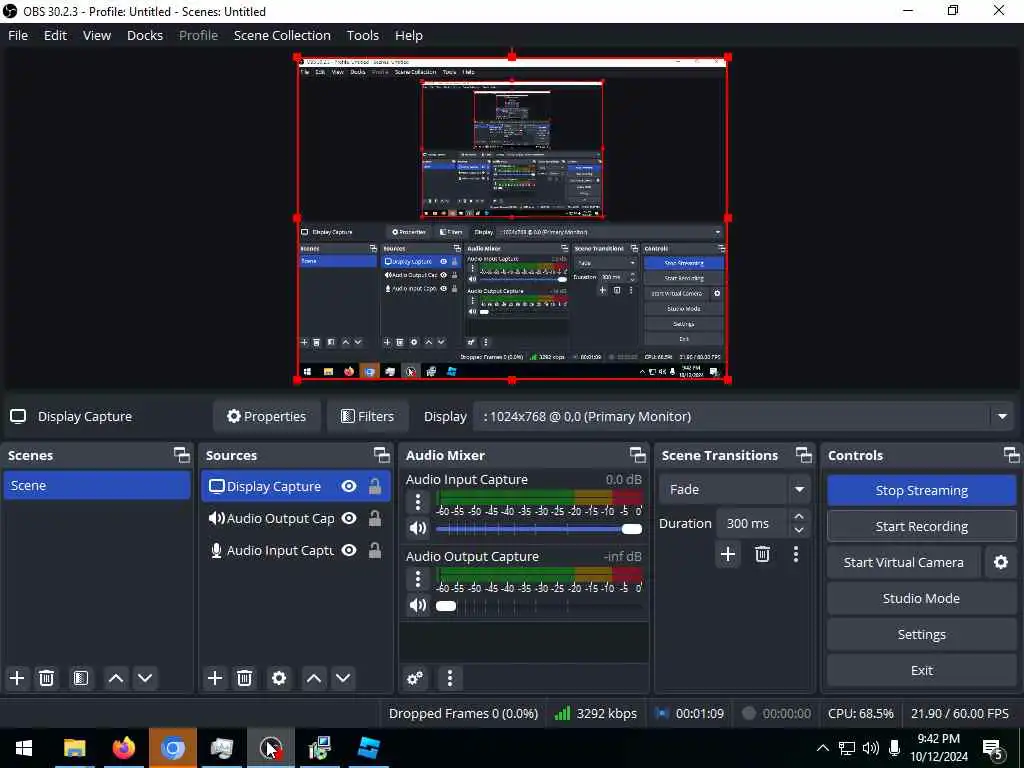Delete the selected source via the trash icon
The height and width of the screenshot is (768, 1024).
coord(244,678)
